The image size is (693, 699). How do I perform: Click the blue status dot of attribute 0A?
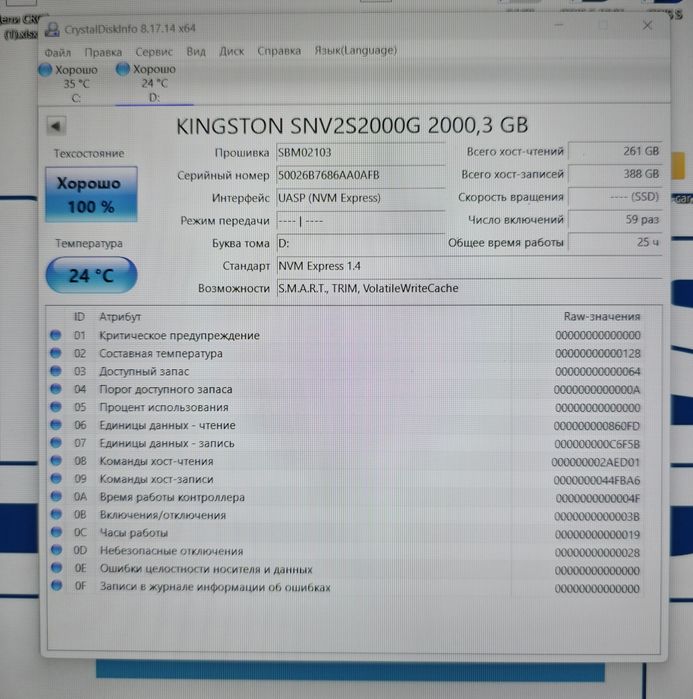coord(56,496)
